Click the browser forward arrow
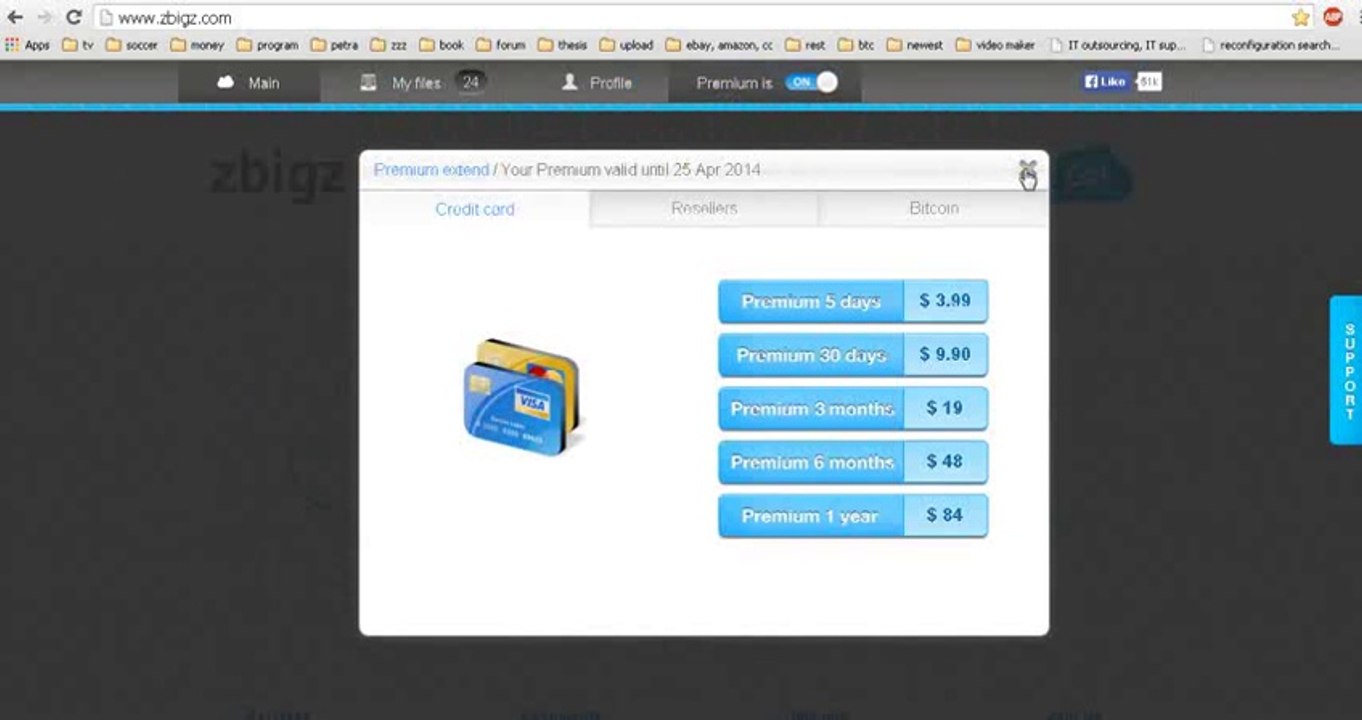 click(43, 18)
